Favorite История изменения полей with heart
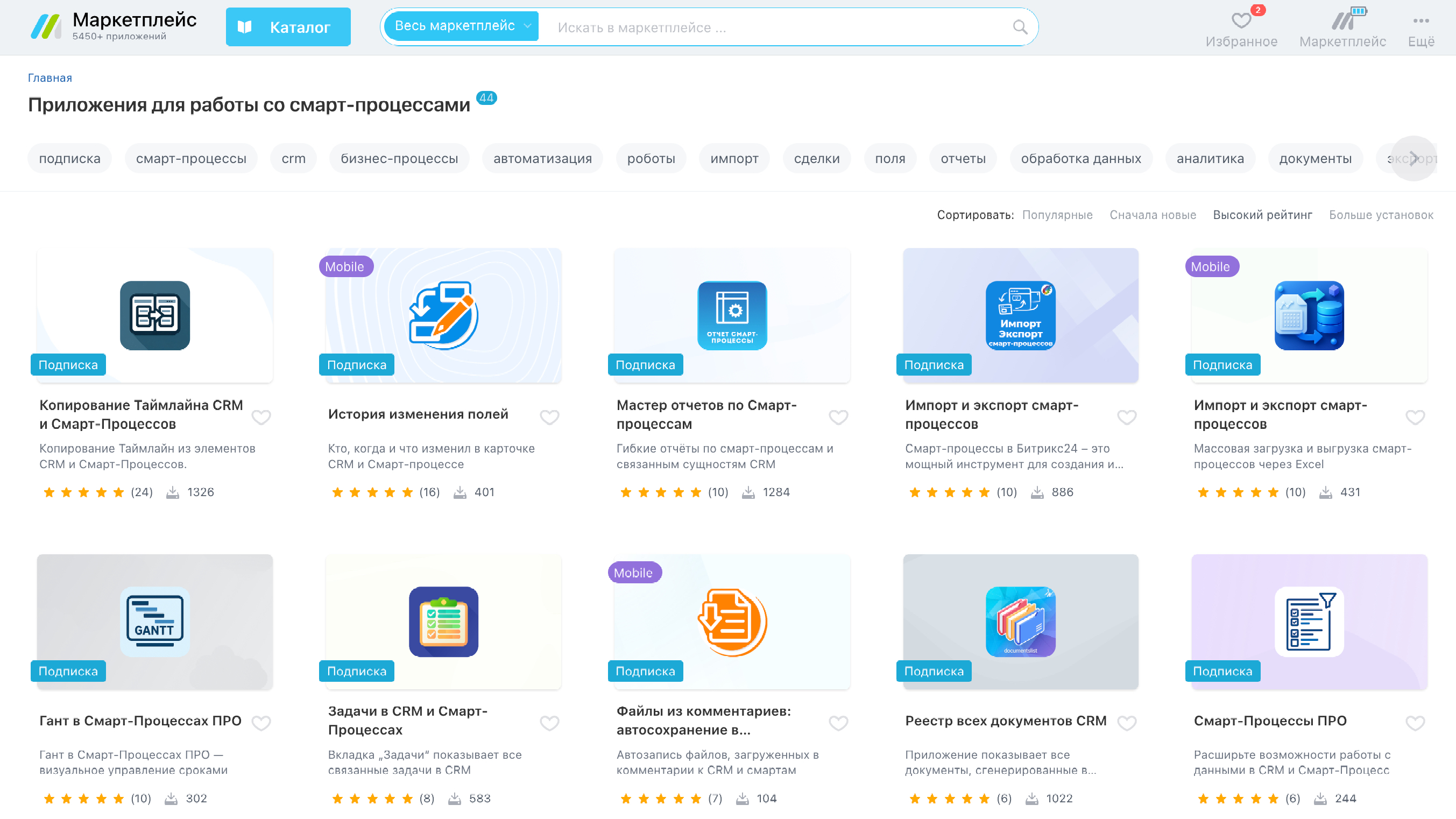Viewport: 1456px width, 819px height. pyautogui.click(x=549, y=416)
